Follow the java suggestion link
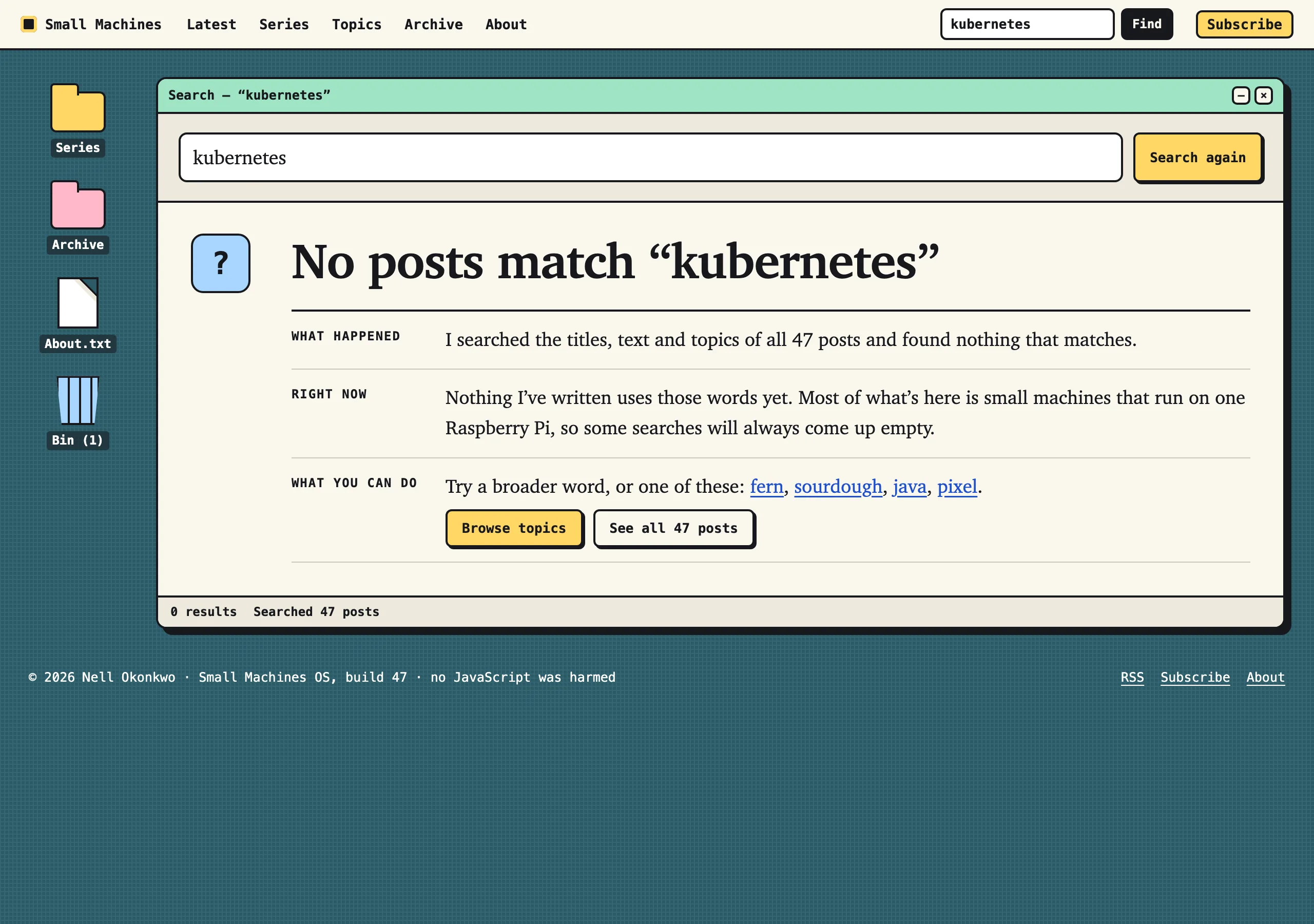 [x=910, y=487]
